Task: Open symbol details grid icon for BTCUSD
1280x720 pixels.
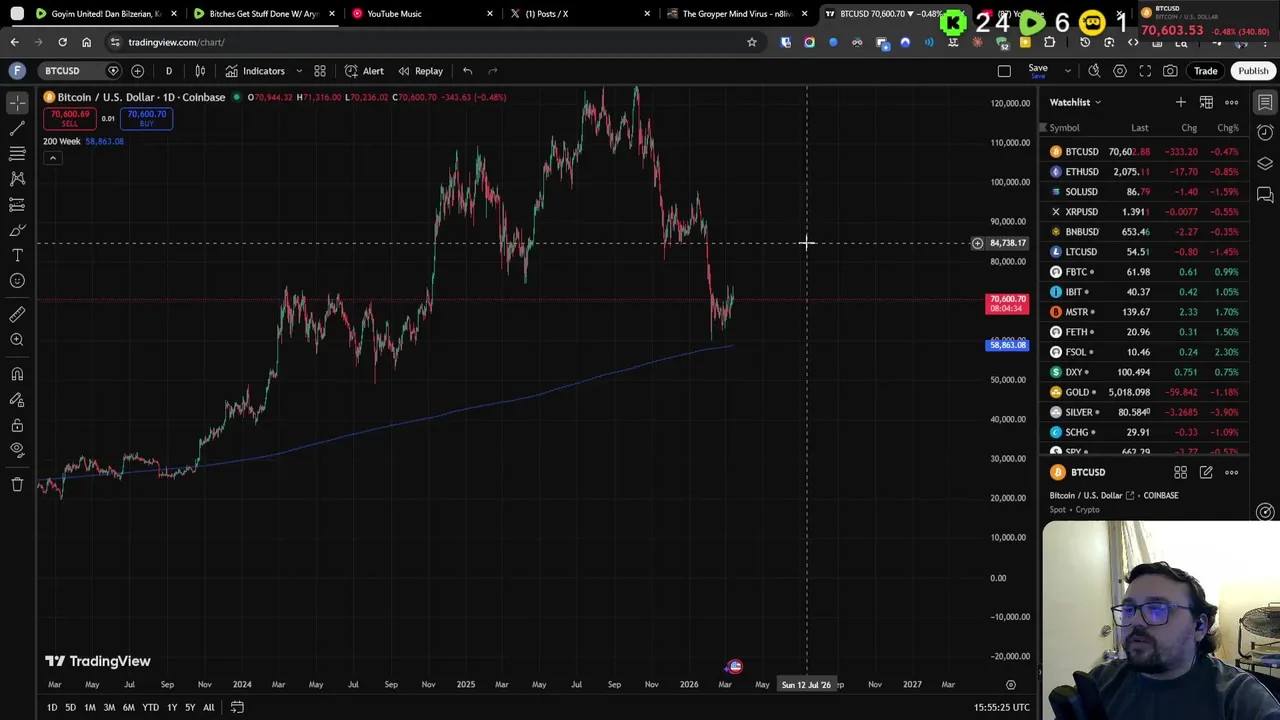Action: click(1180, 472)
